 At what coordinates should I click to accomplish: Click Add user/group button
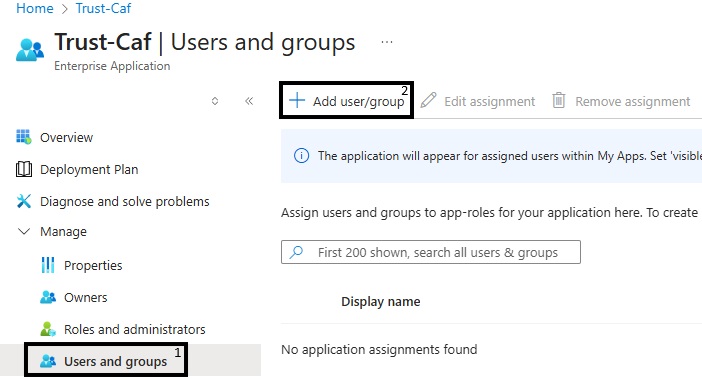(346, 101)
